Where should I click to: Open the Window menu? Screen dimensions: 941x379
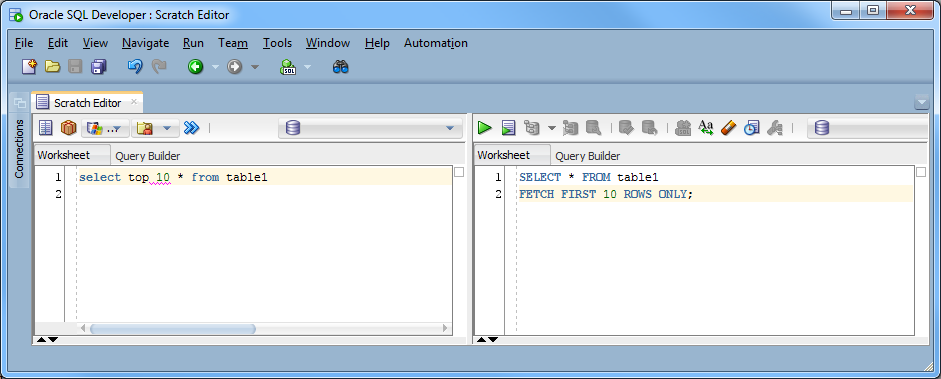[328, 43]
